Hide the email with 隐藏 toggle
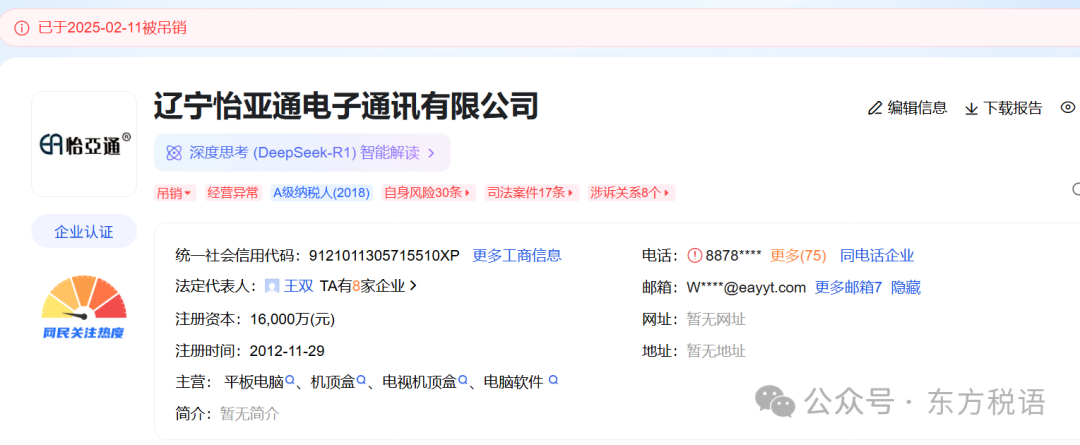This screenshot has height=445, width=1080. 906,287
